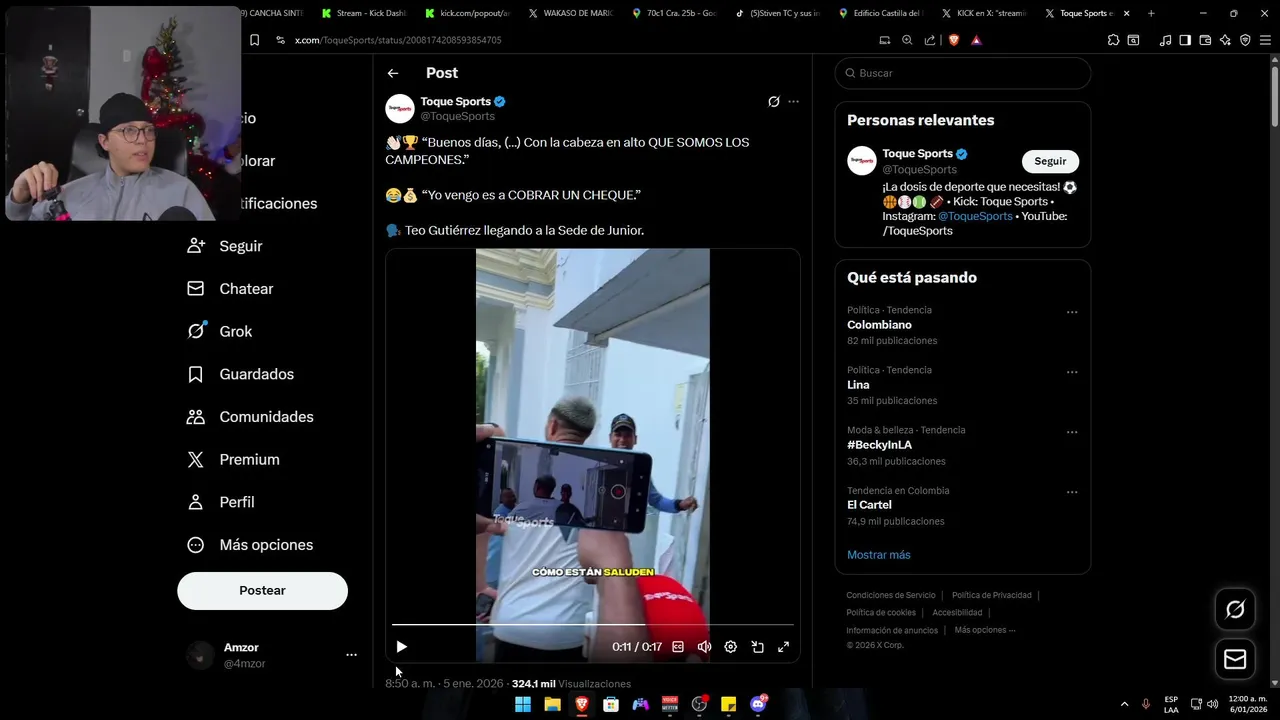Go to Perfil page

coord(221,502)
